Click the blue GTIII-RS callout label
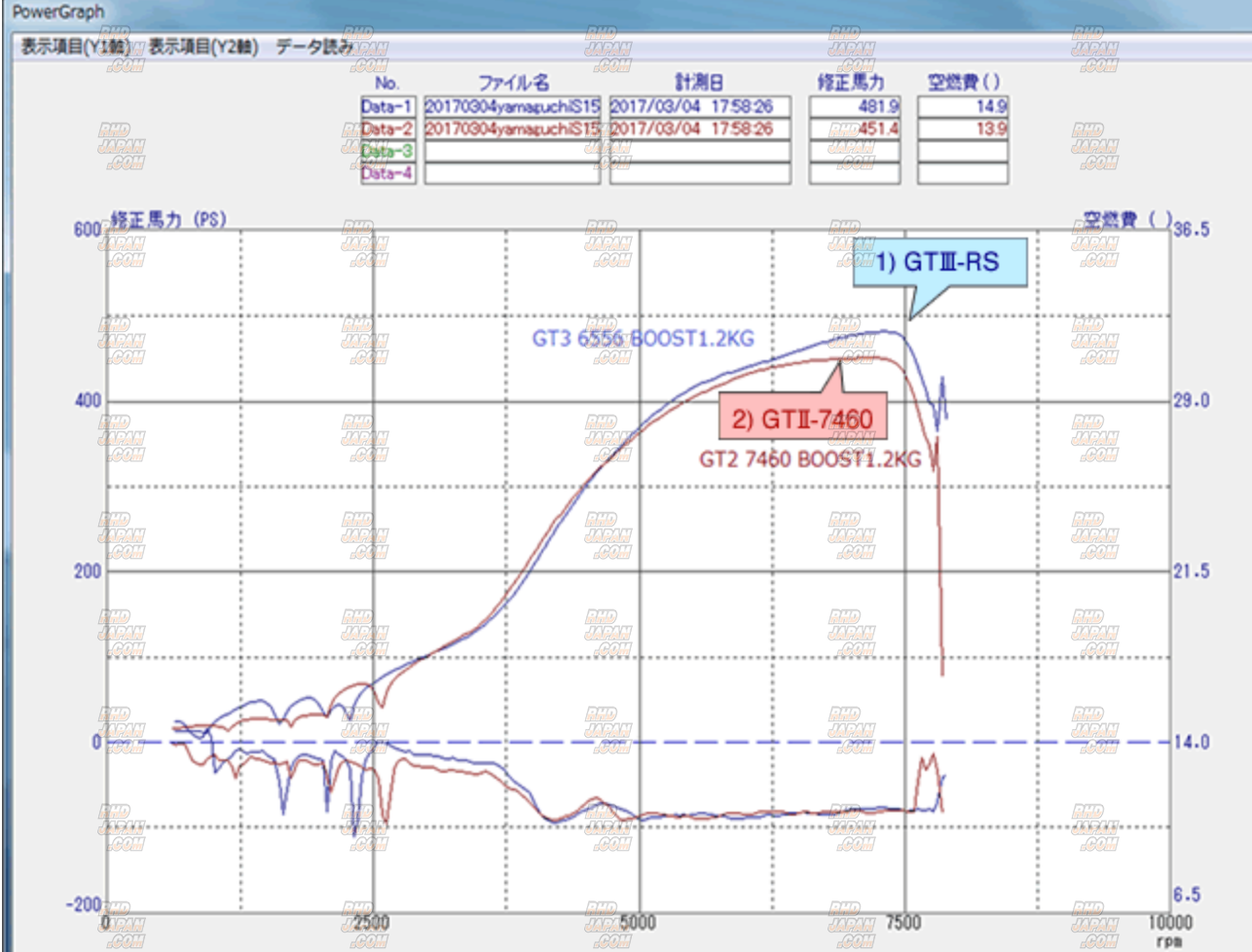 (939, 262)
